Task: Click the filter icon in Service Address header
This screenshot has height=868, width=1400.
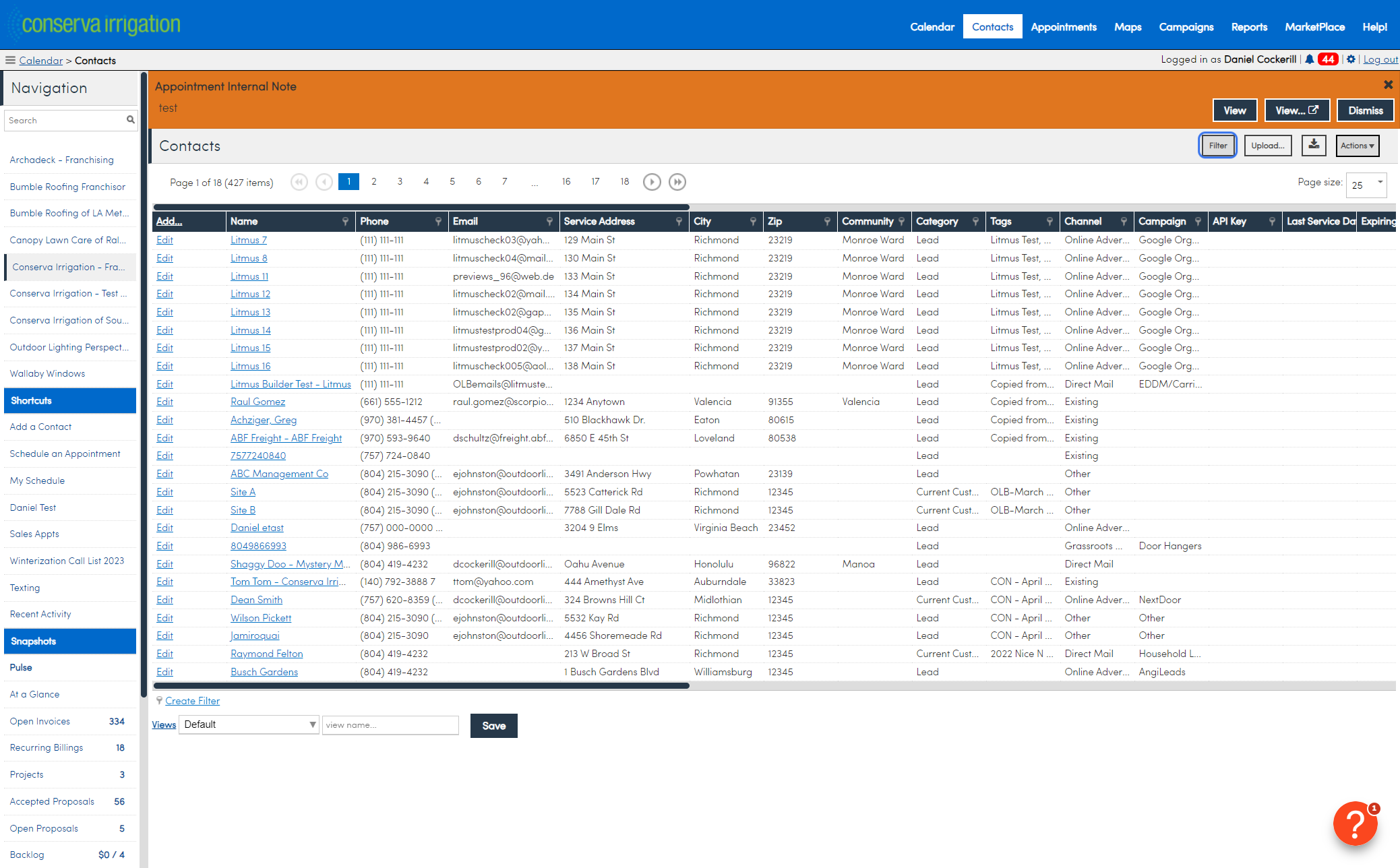Action: 679,221
